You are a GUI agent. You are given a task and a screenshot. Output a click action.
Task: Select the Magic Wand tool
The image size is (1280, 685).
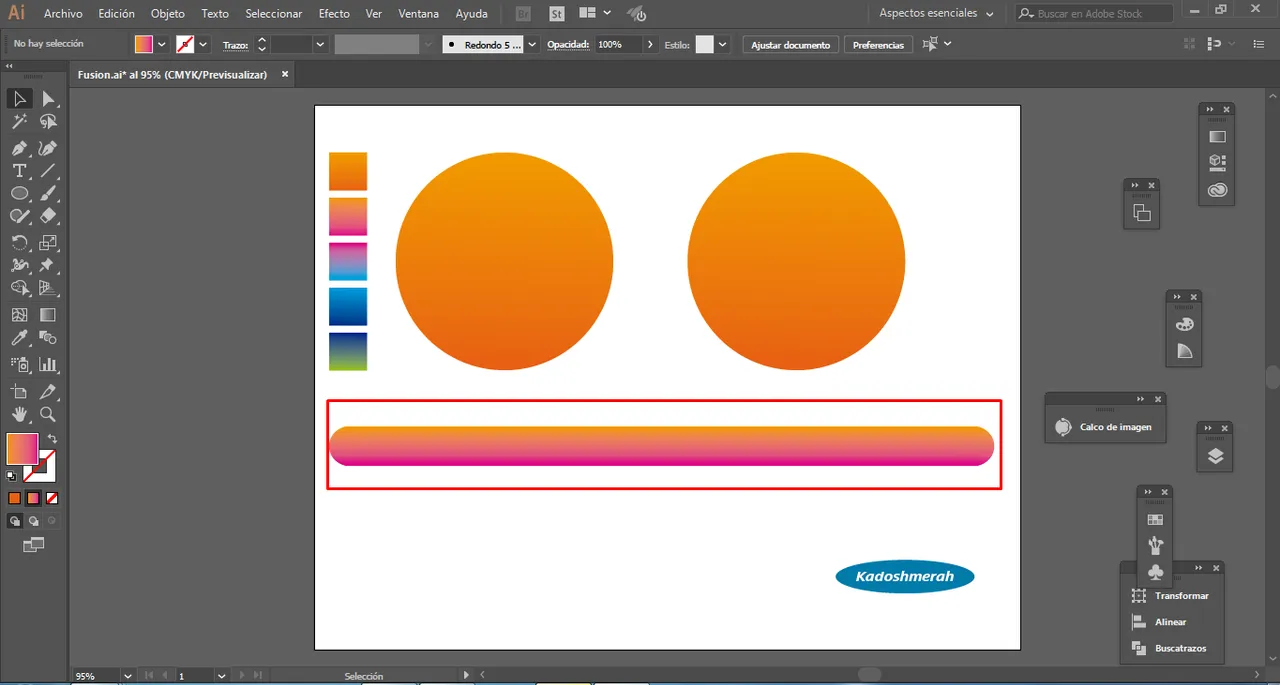click(19, 122)
